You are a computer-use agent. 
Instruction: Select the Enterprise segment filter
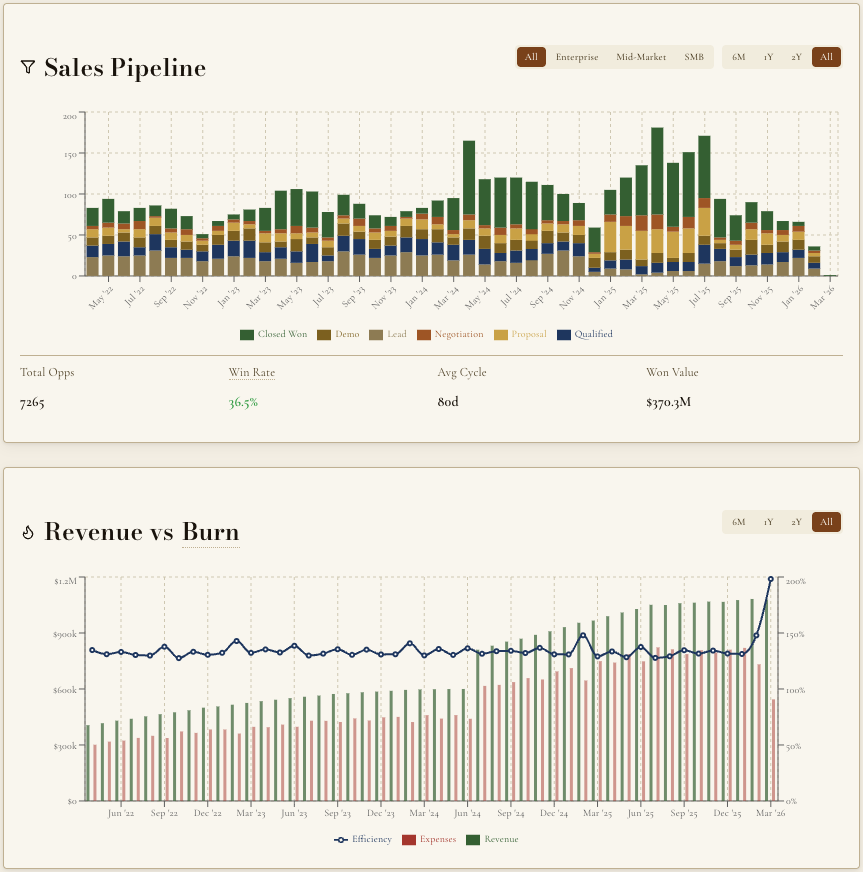[x=577, y=57]
